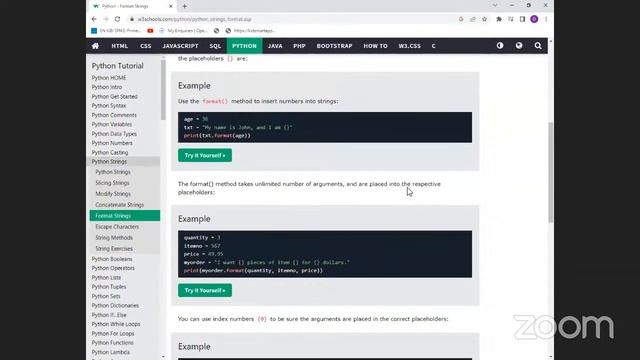Open Python Casting in sidebar
The height and width of the screenshot is (360, 640).
109,153
